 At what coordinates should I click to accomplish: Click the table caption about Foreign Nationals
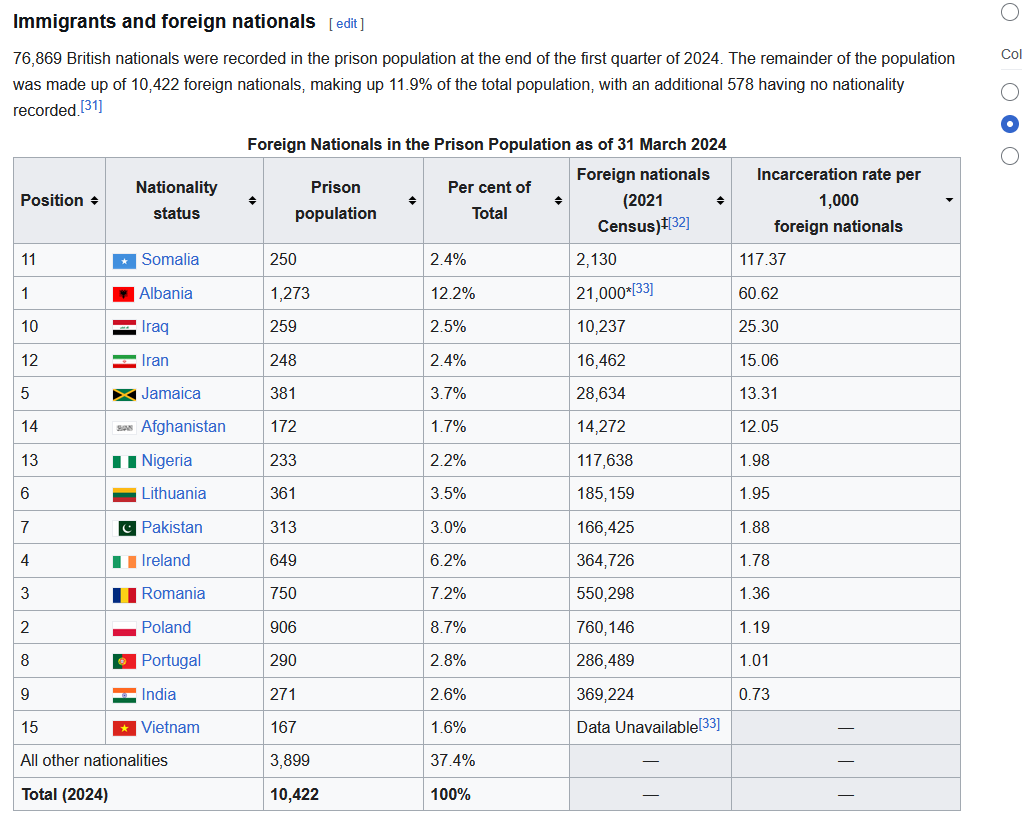tap(487, 145)
